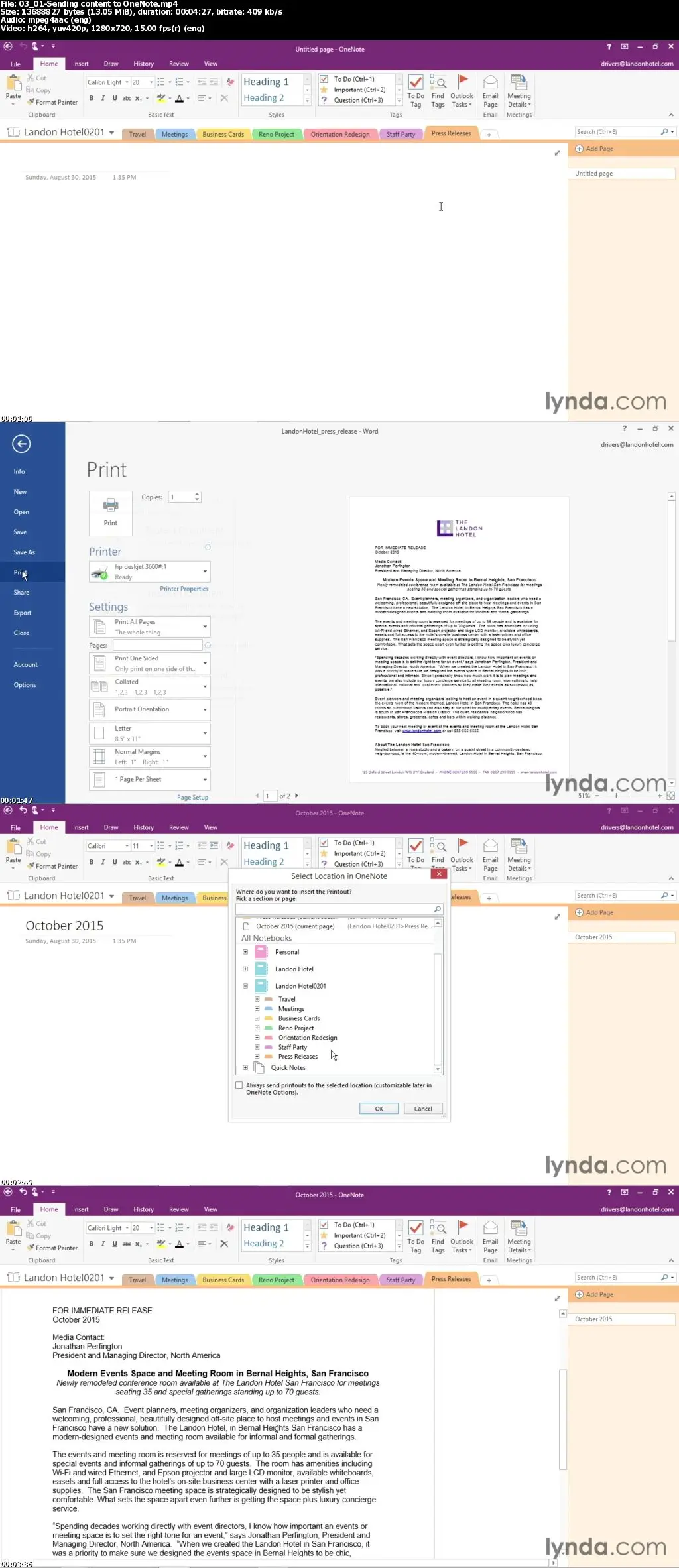Image resolution: width=679 pixels, height=1568 pixels.
Task: Click Meeting Details in the Untitled page OneNote window
Action: click(x=519, y=91)
